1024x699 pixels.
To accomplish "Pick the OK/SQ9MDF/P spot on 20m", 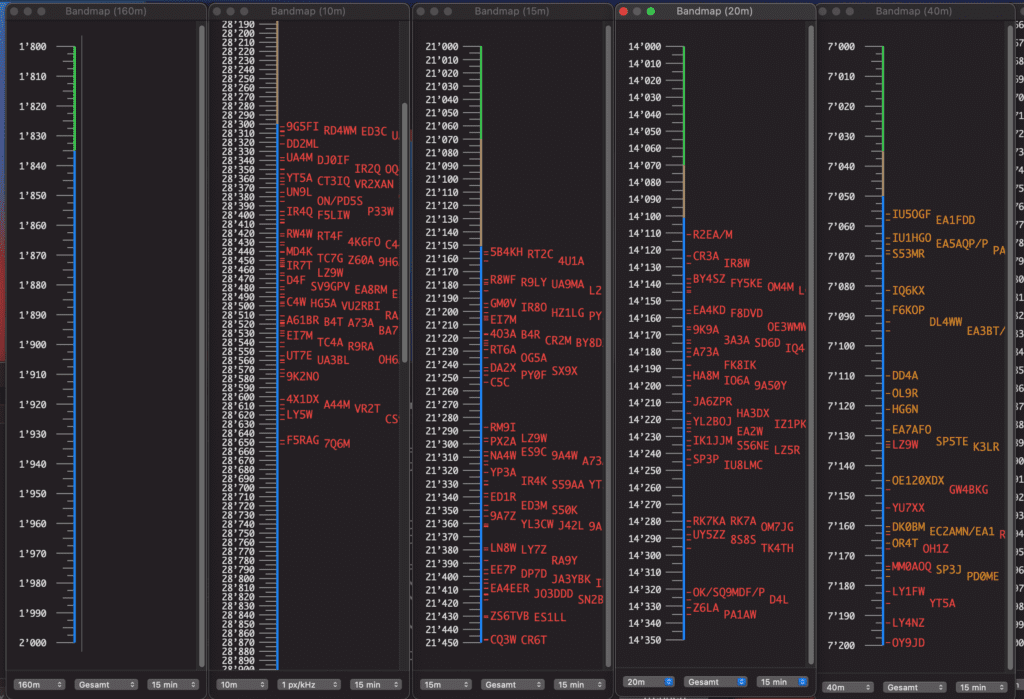I will point(728,592).
